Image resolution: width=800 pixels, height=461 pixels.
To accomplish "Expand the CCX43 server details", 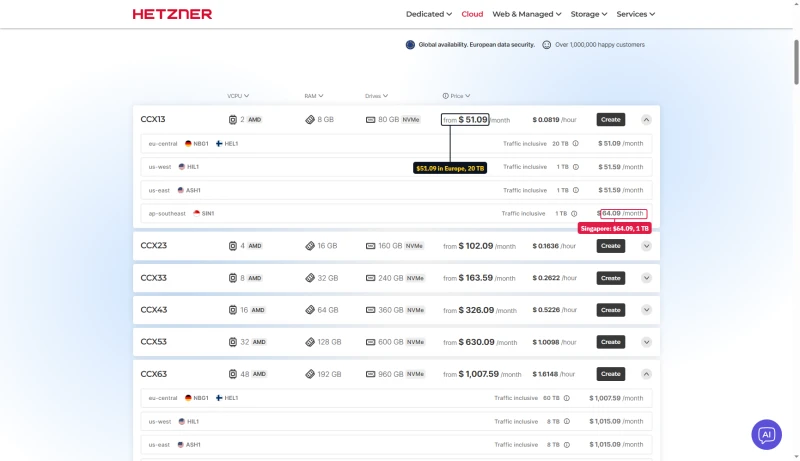I will coord(646,310).
